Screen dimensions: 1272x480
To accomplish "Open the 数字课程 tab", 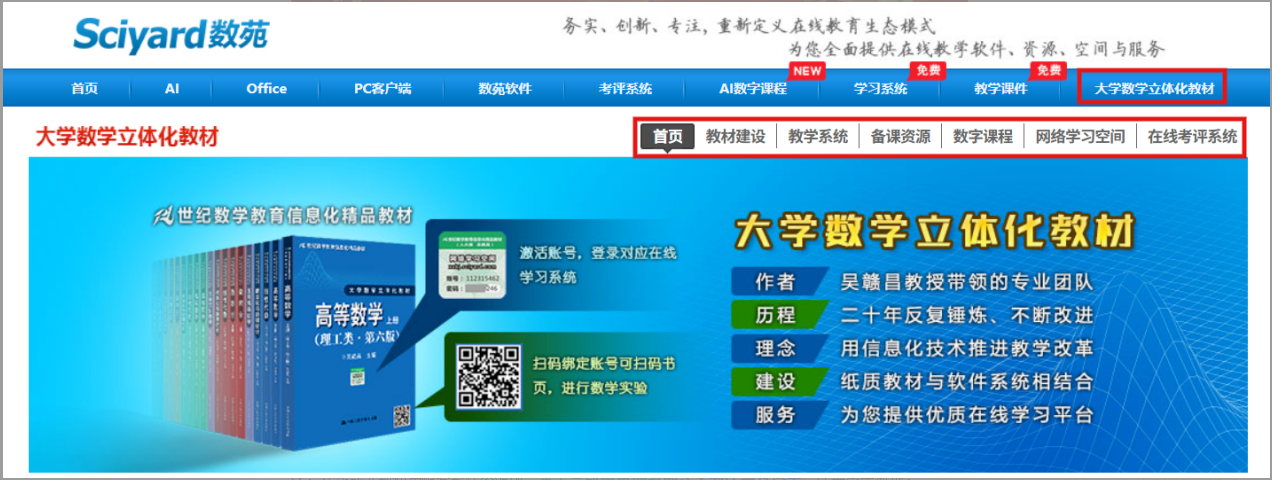I will click(983, 137).
